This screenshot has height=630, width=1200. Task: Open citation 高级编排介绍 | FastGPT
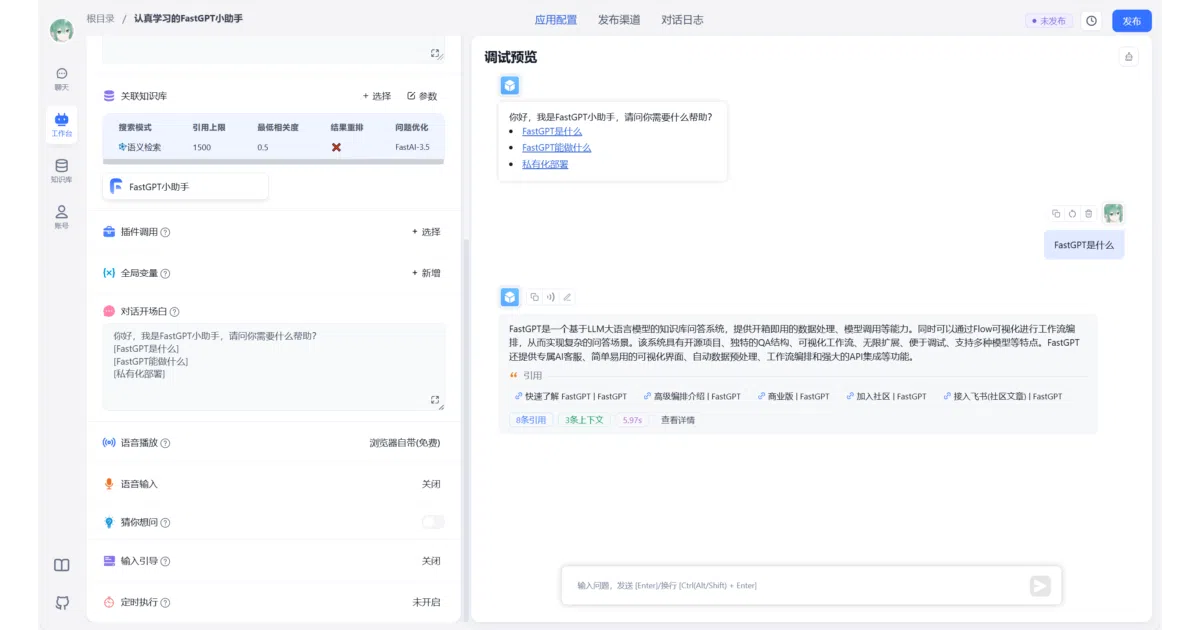pos(692,396)
